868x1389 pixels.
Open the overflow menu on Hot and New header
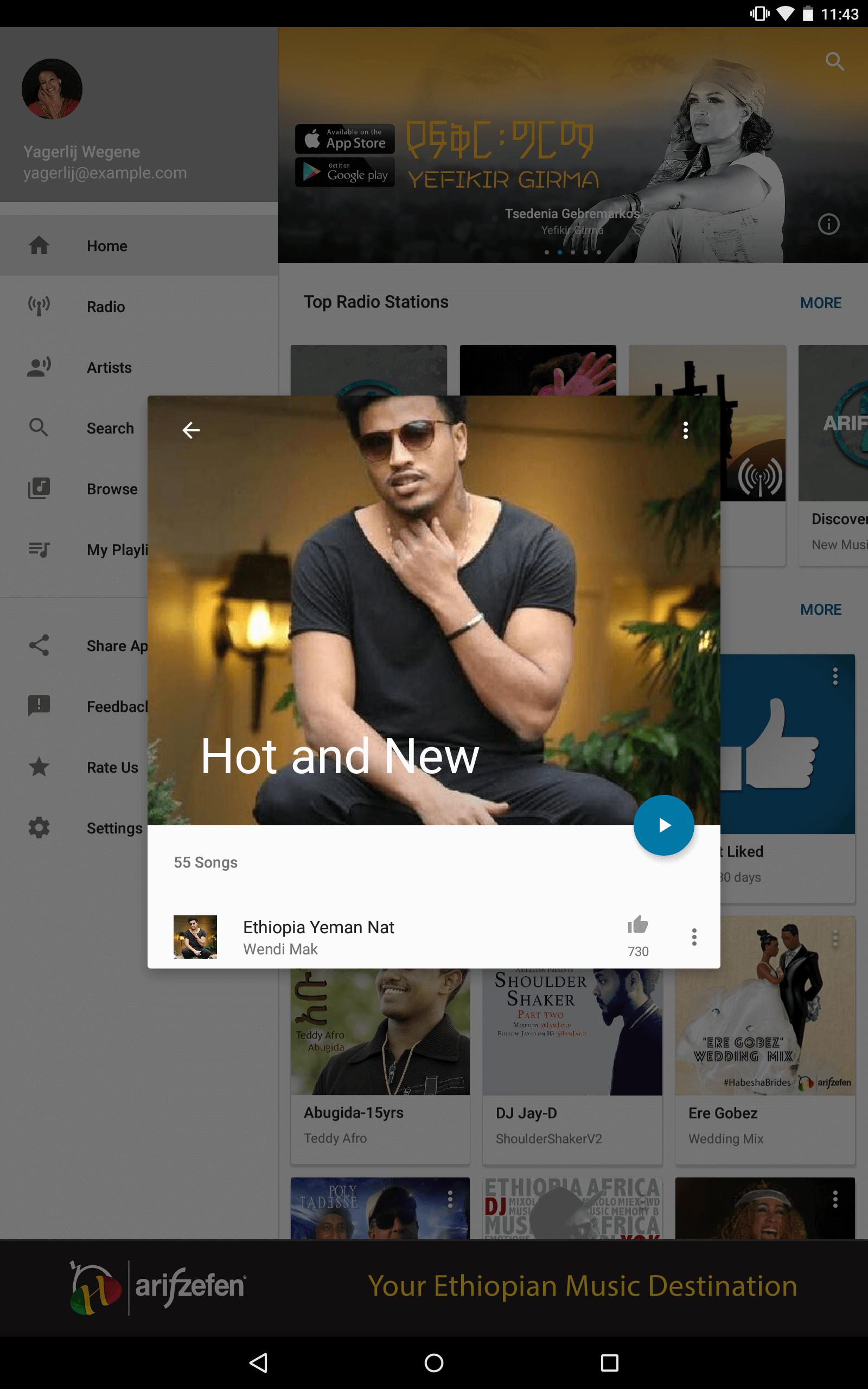685,430
